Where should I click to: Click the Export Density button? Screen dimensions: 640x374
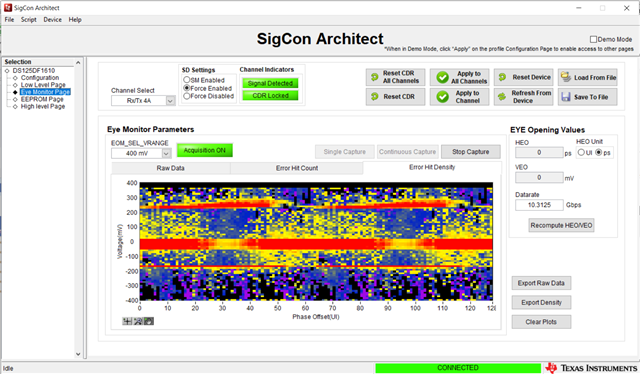tap(541, 302)
